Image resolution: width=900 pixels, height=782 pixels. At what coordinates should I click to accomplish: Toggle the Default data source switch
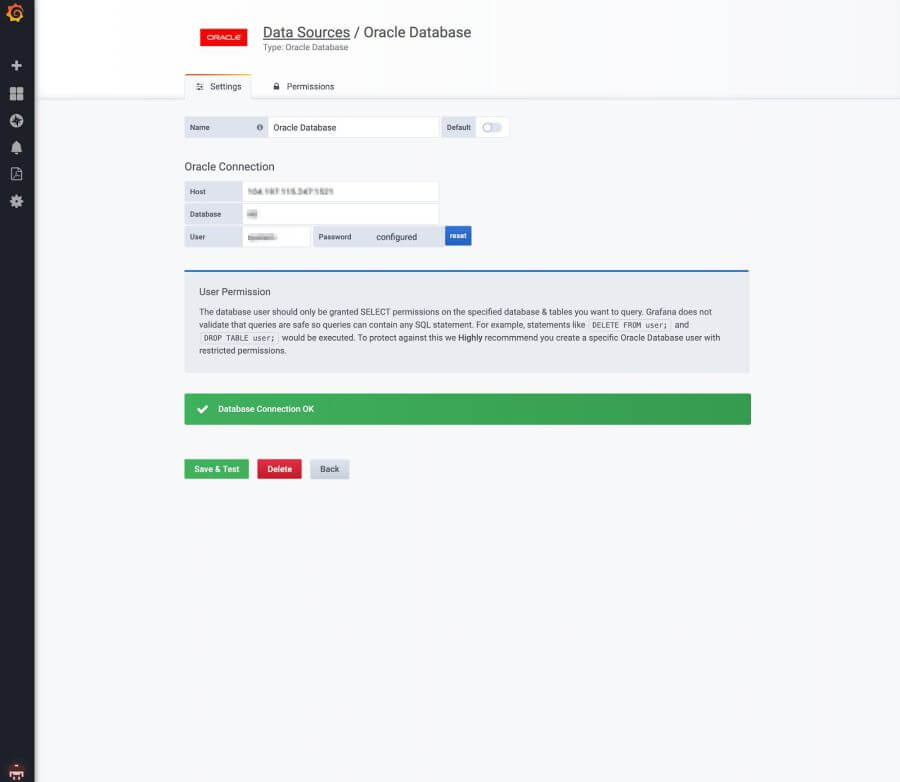(492, 127)
